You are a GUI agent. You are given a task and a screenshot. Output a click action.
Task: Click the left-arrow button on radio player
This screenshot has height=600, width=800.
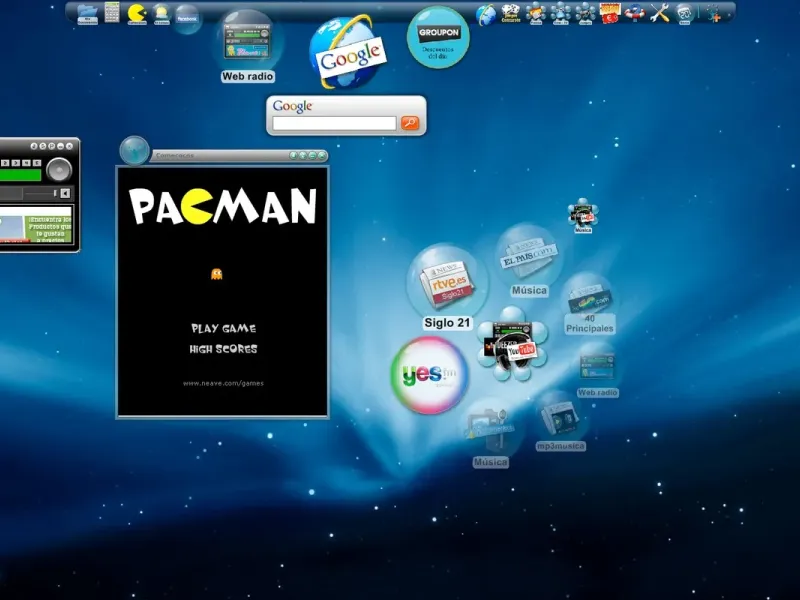coord(65,193)
